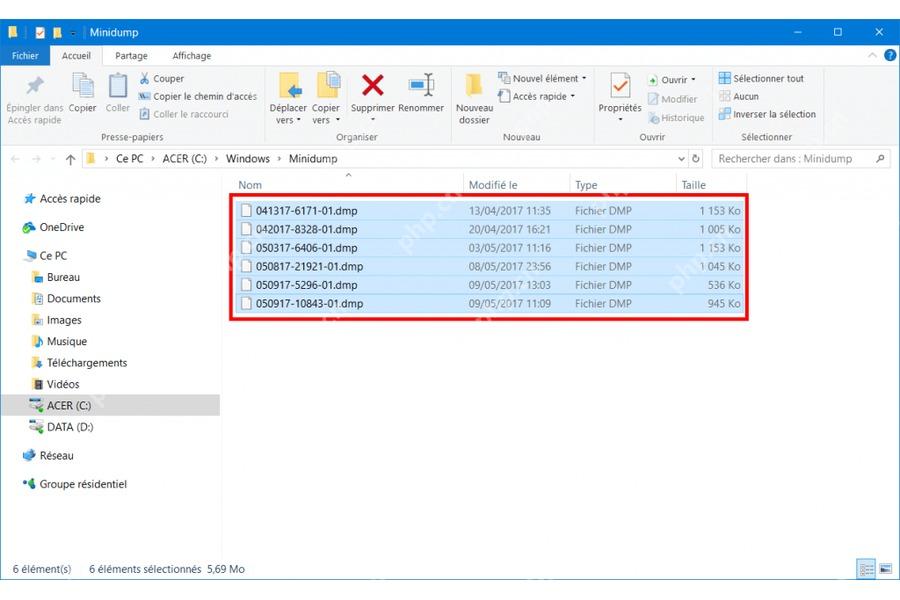Select file 050817-21921-01.dmp
Image resolution: width=900 pixels, height=600 pixels.
(x=490, y=266)
